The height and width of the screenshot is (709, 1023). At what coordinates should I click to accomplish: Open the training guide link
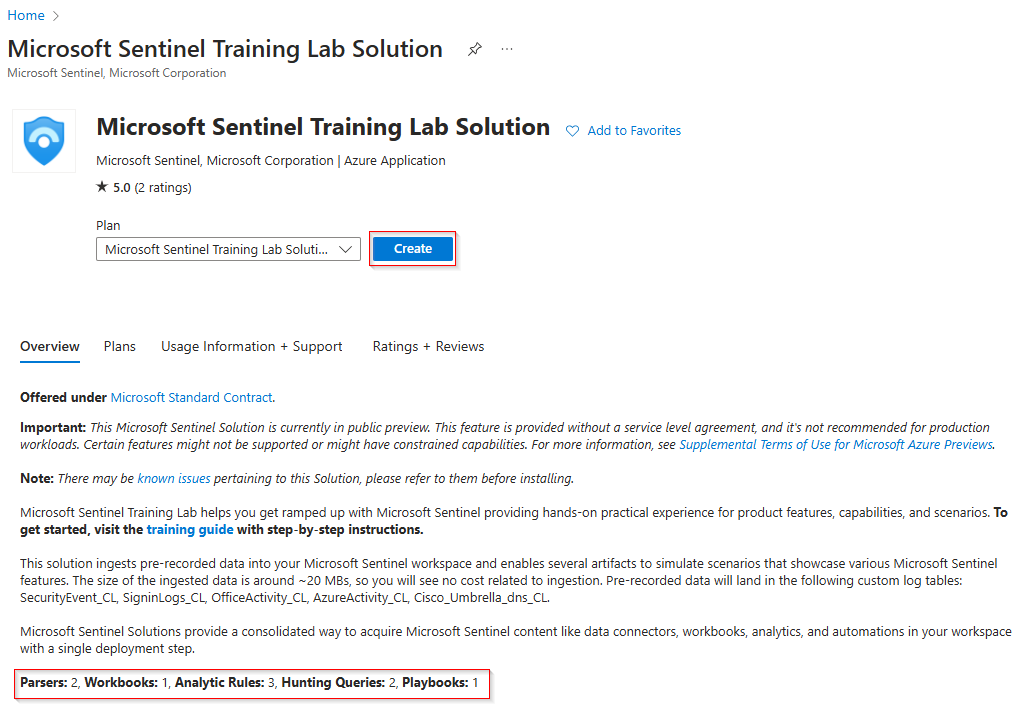[x=190, y=529]
